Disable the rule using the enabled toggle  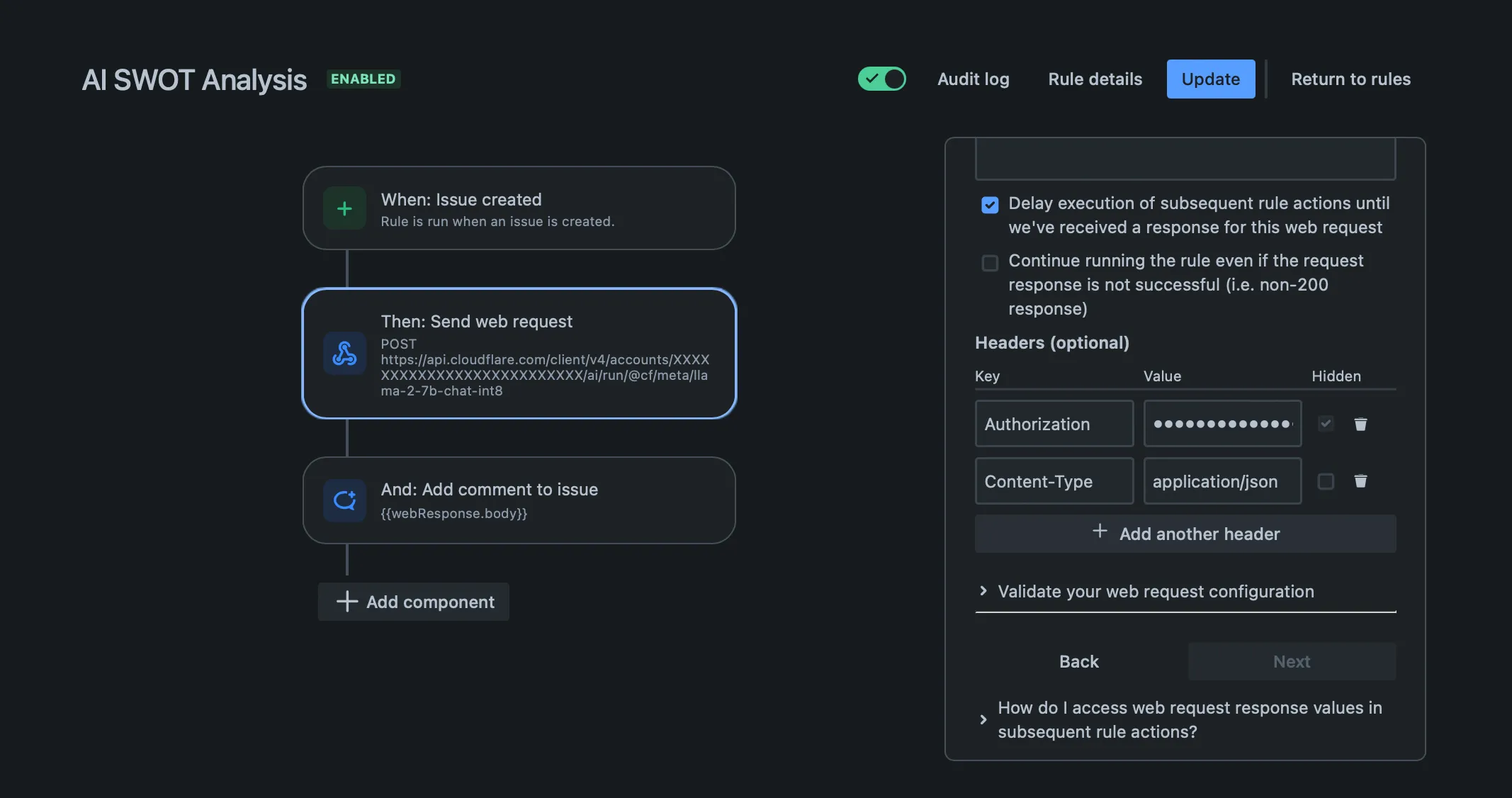point(881,79)
